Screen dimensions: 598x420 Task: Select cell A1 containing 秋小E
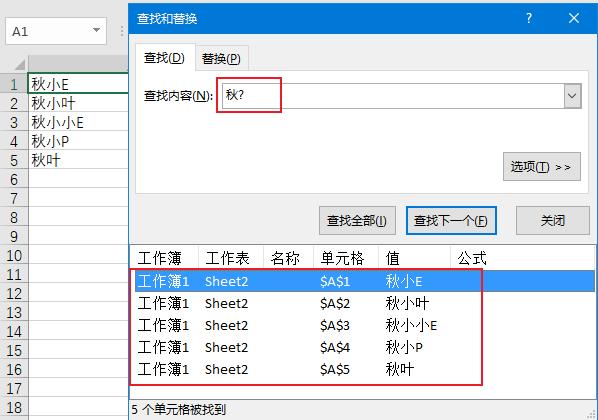coord(78,83)
